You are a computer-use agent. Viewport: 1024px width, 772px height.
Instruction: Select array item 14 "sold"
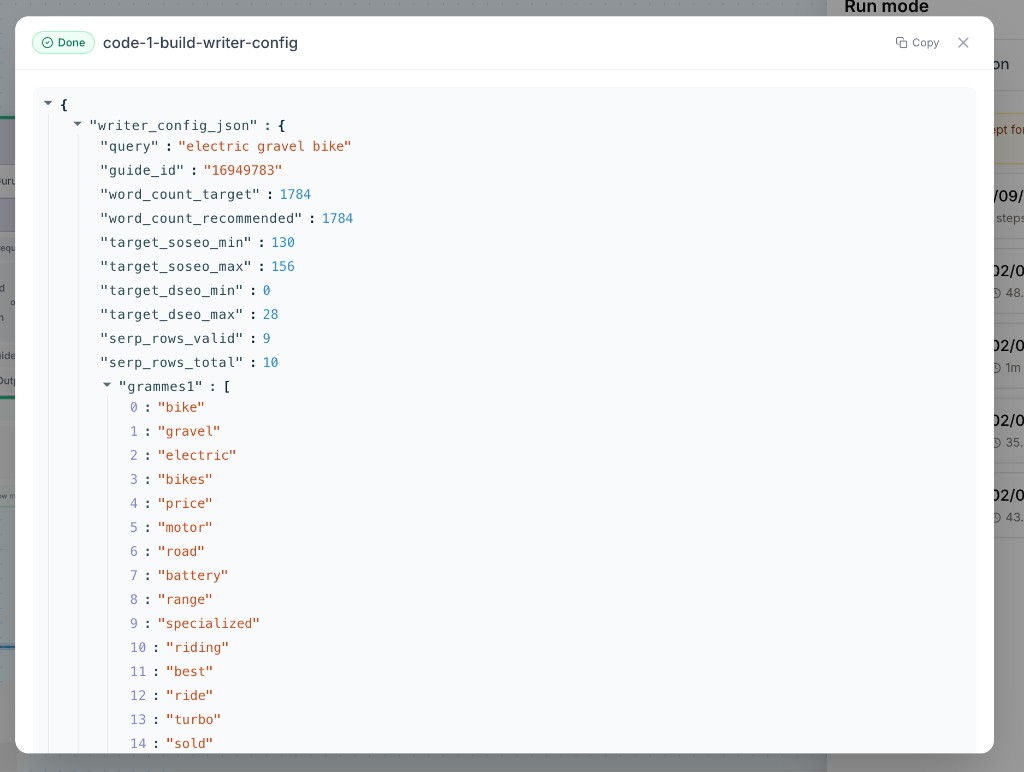189,744
